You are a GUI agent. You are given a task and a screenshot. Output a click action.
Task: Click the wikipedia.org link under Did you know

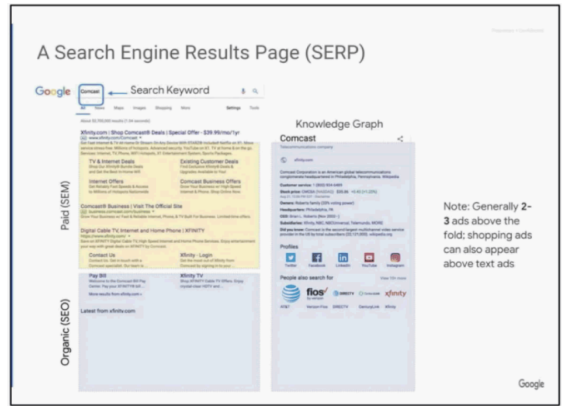coord(381,234)
